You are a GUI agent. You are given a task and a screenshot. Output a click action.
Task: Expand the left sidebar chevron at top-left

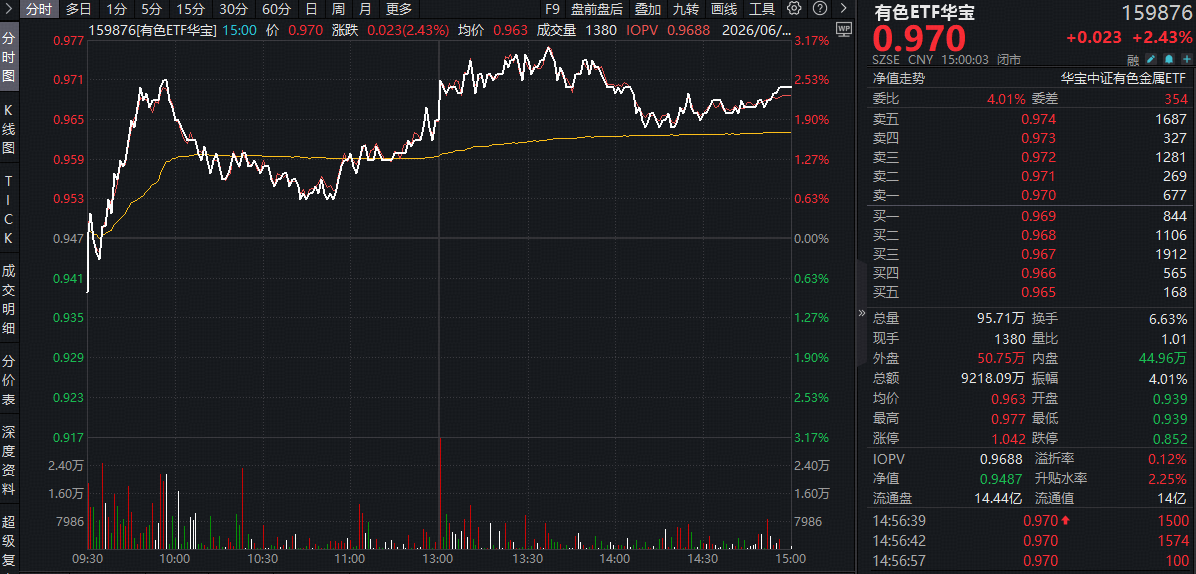9,9
